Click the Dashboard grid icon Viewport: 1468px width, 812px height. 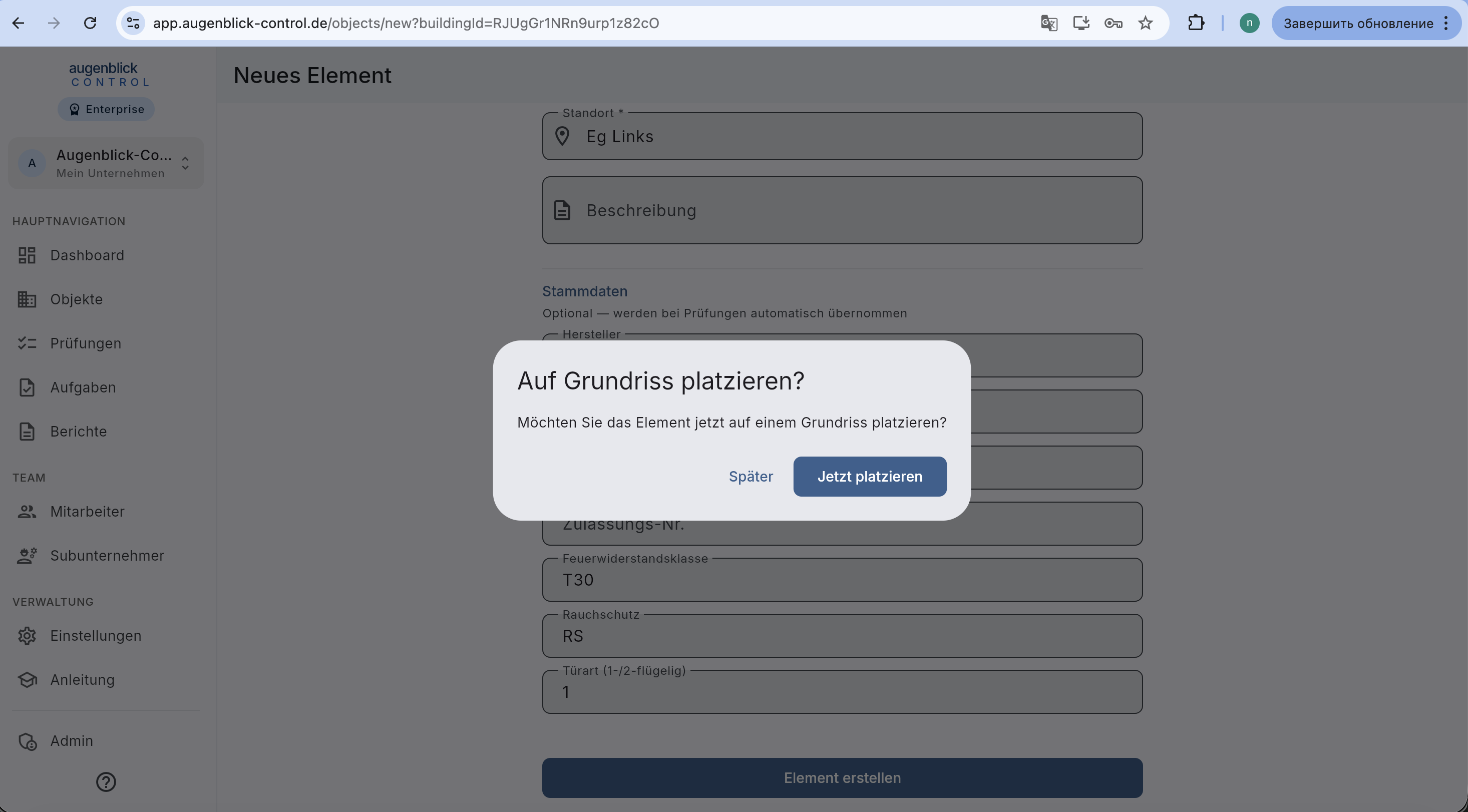[27, 255]
